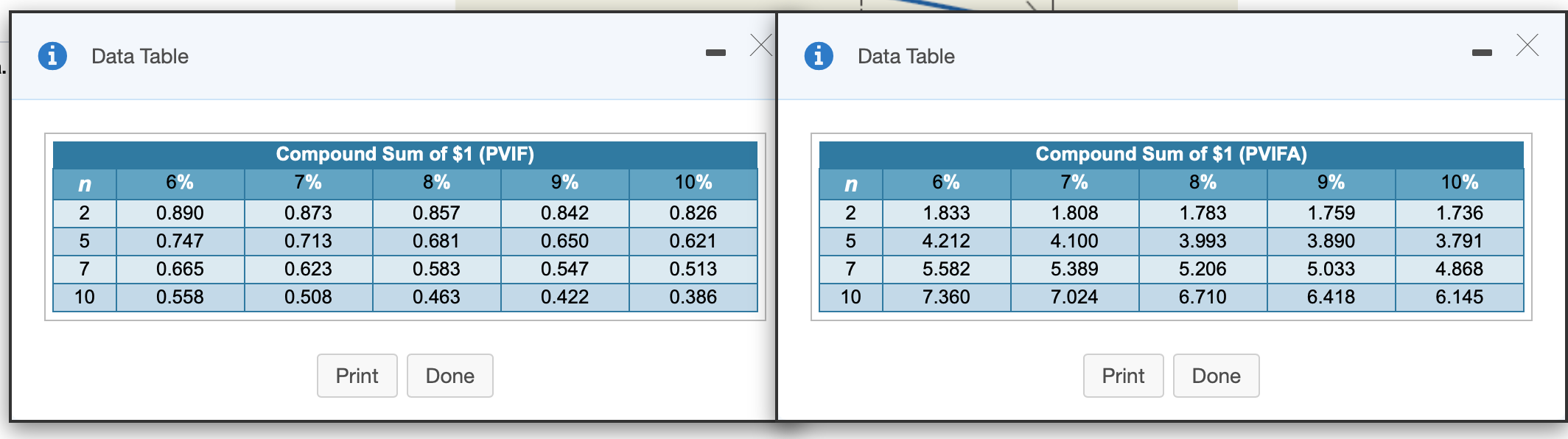Print the PVIF data table
This screenshot has height=439, width=1568.
[x=357, y=376]
